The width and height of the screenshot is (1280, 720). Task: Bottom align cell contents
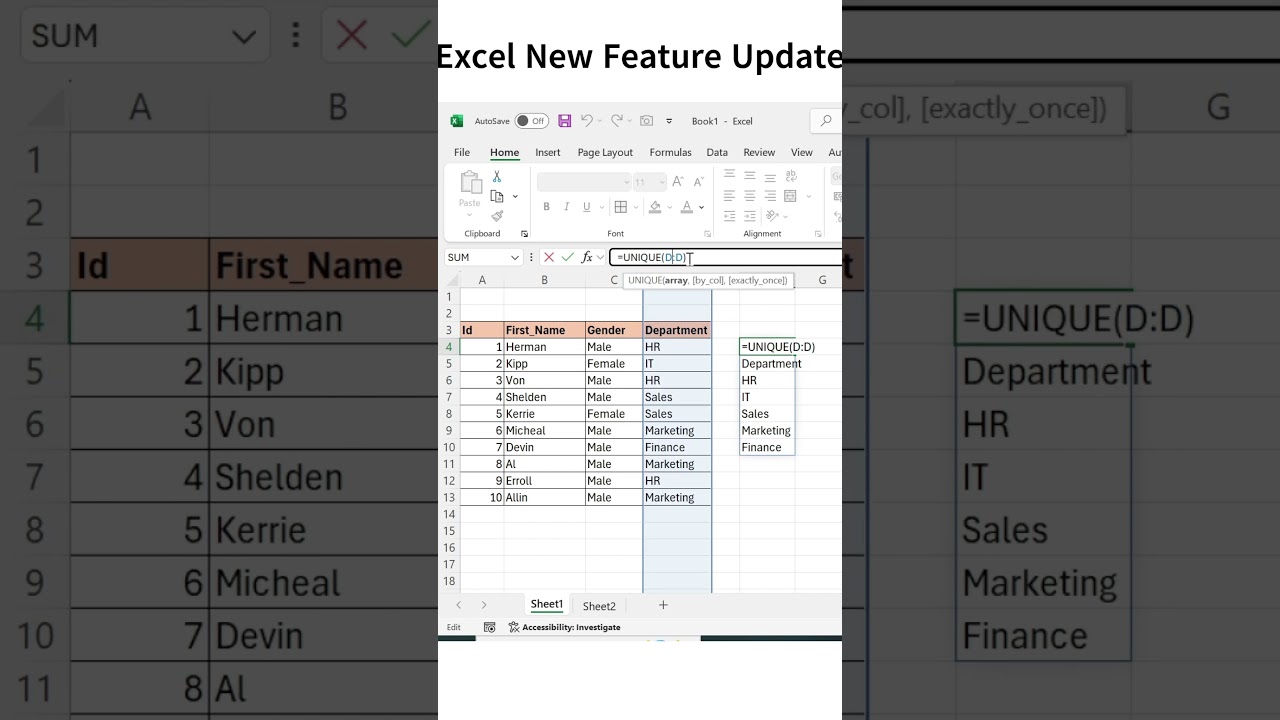tap(770, 176)
